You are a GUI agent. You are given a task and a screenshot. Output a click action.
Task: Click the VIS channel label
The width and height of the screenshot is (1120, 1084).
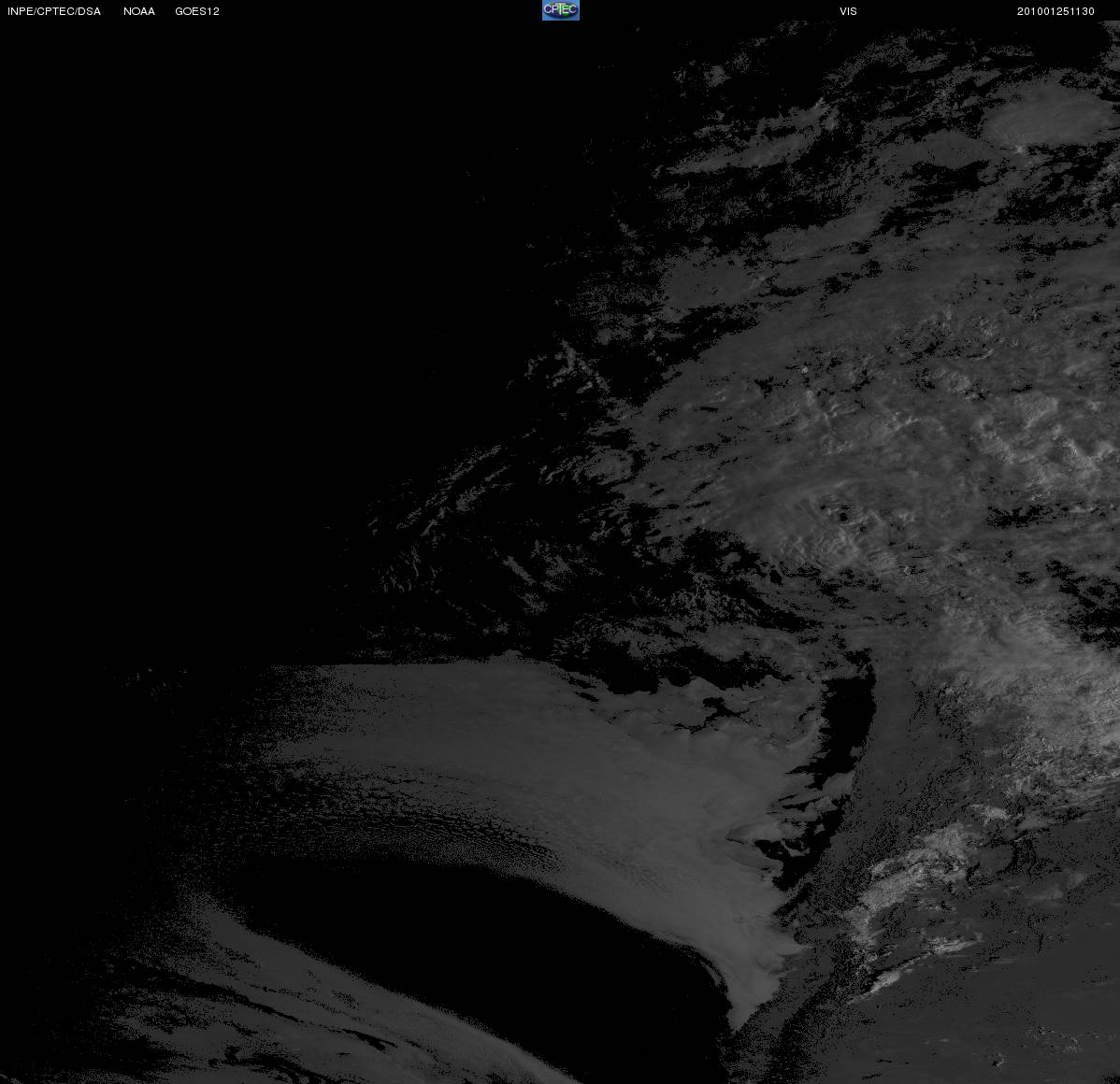[849, 11]
